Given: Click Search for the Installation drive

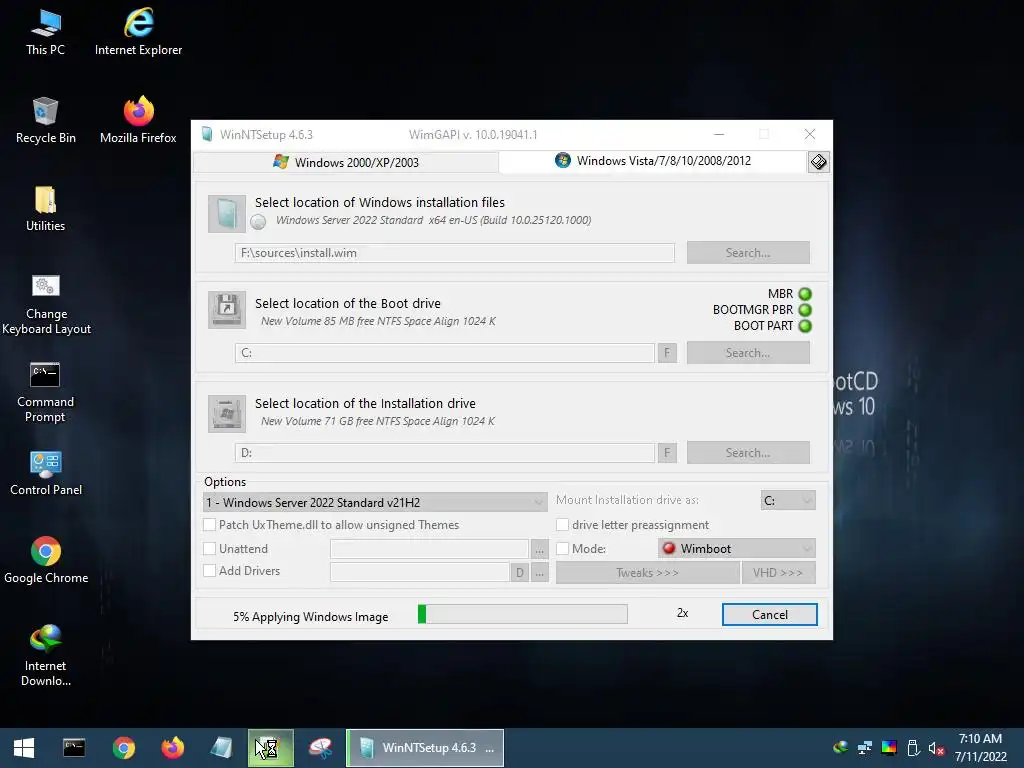Looking at the screenshot, I should (x=748, y=453).
